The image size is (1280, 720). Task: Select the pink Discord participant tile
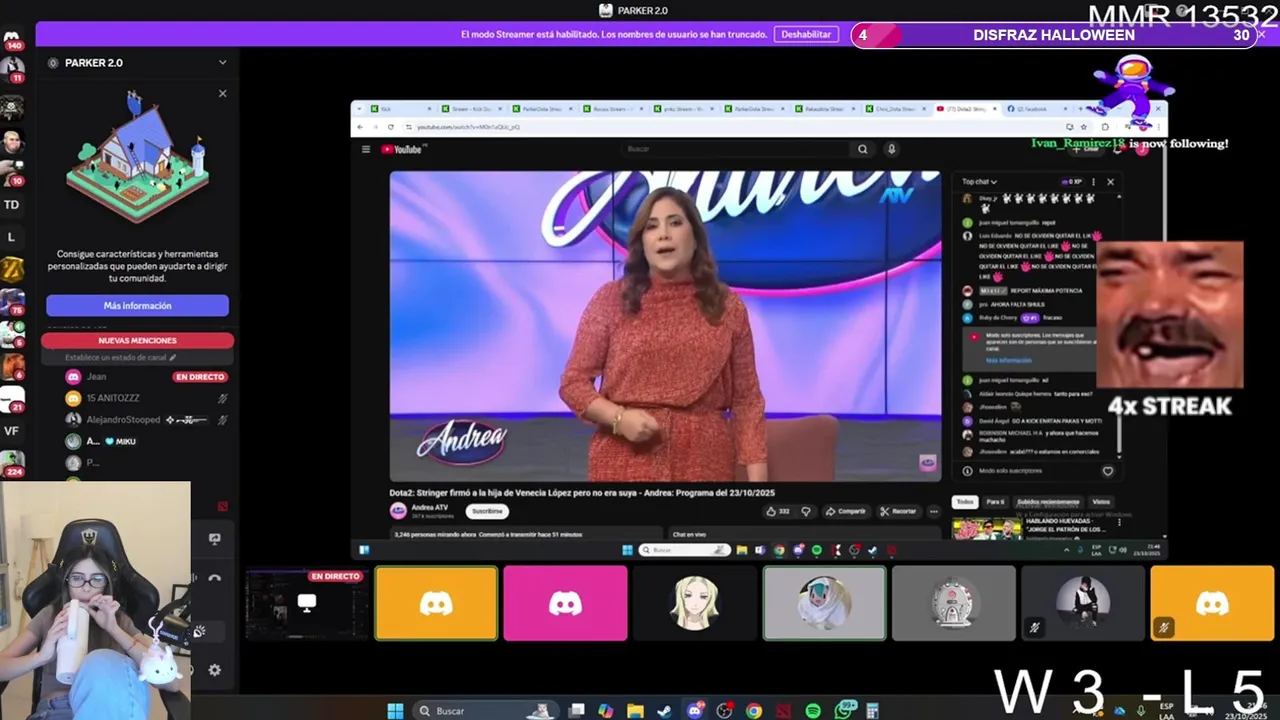pos(565,603)
